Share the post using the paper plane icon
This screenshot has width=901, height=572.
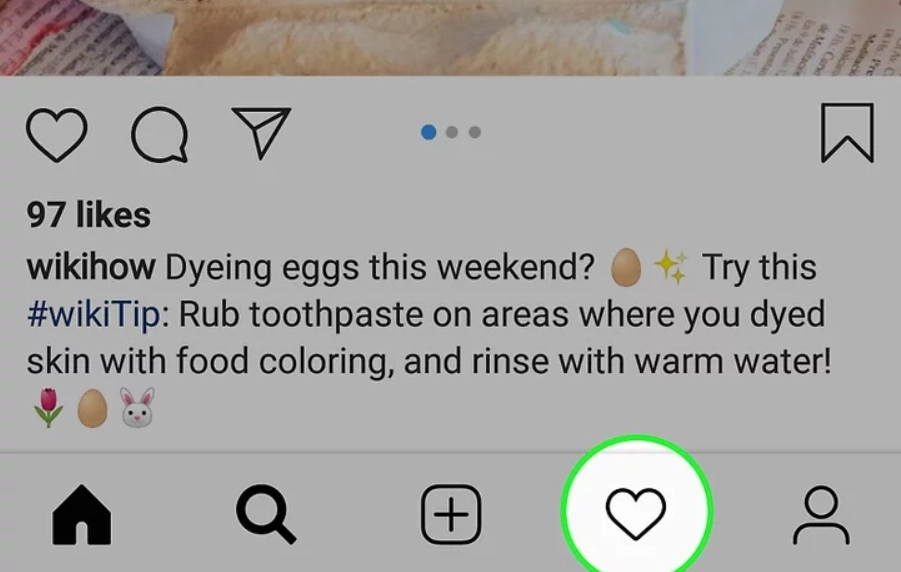(x=261, y=132)
